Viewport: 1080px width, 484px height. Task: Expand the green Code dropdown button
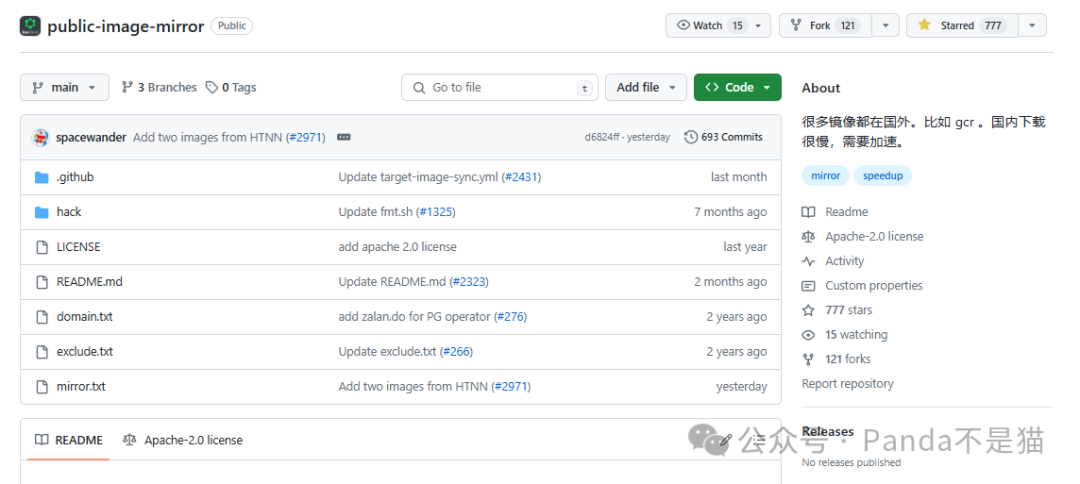point(737,88)
